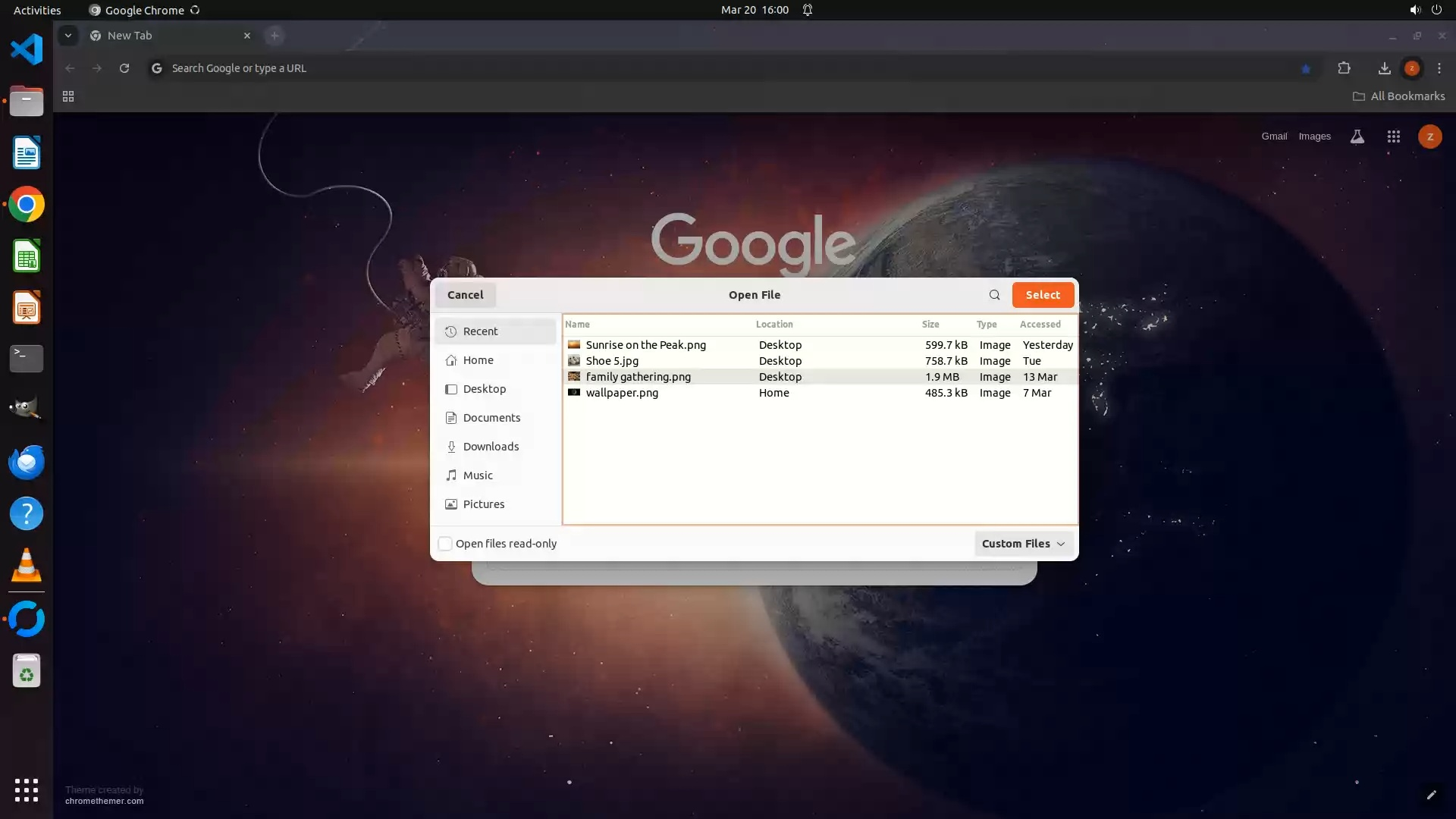
Task: Sort files by the Size column header
Action: (x=930, y=325)
